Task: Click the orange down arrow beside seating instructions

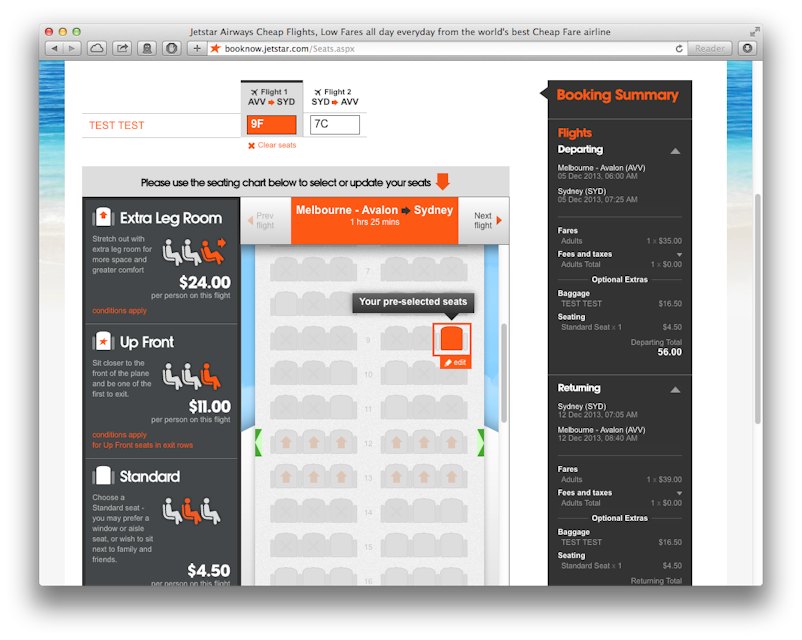Action: [x=443, y=181]
